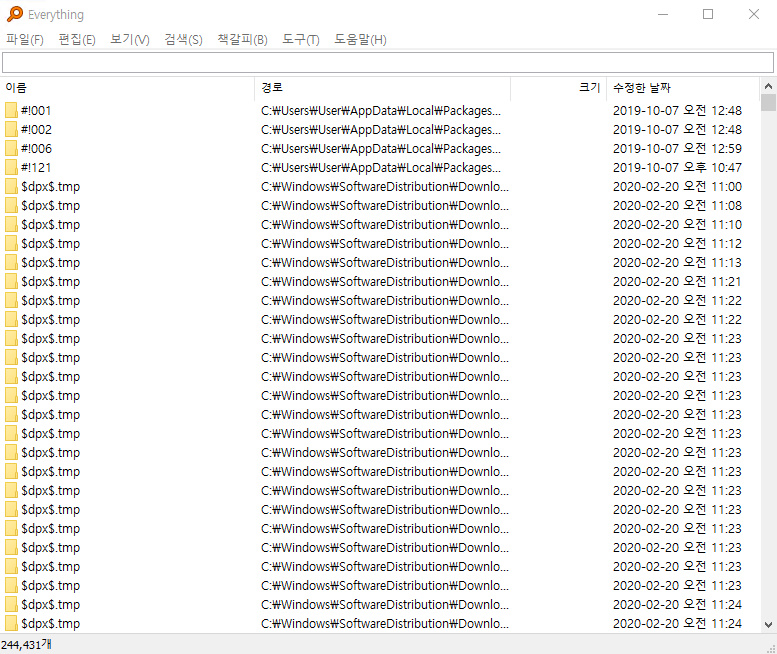The width and height of the screenshot is (777, 654).
Task: Click the Packages path of #!121
Action: (381, 167)
